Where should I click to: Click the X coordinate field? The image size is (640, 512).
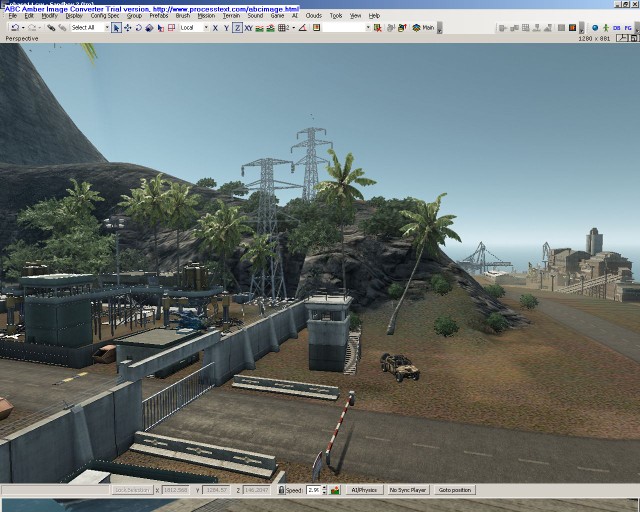pos(176,490)
